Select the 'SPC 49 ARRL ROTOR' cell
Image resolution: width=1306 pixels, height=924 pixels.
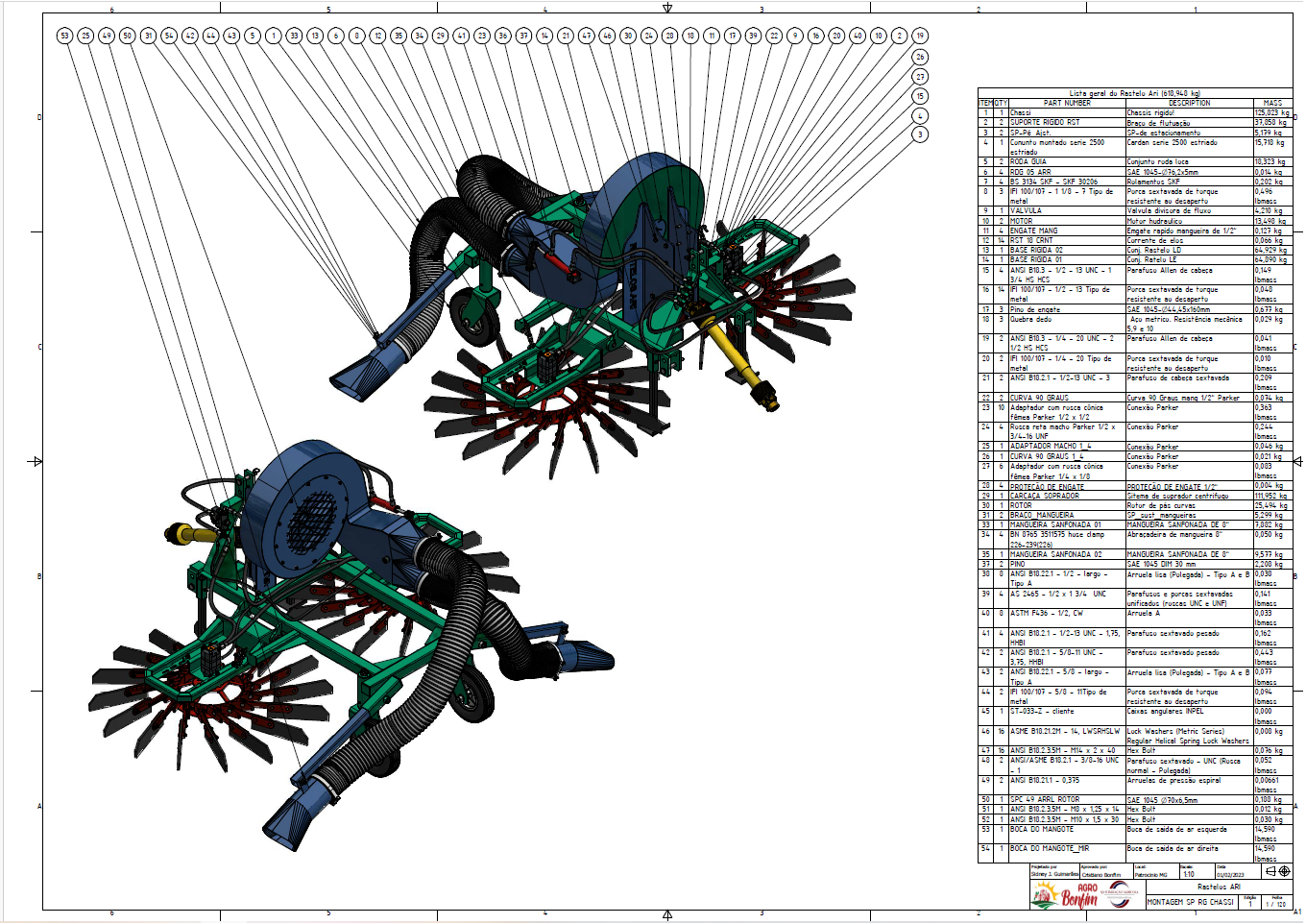[1067, 799]
